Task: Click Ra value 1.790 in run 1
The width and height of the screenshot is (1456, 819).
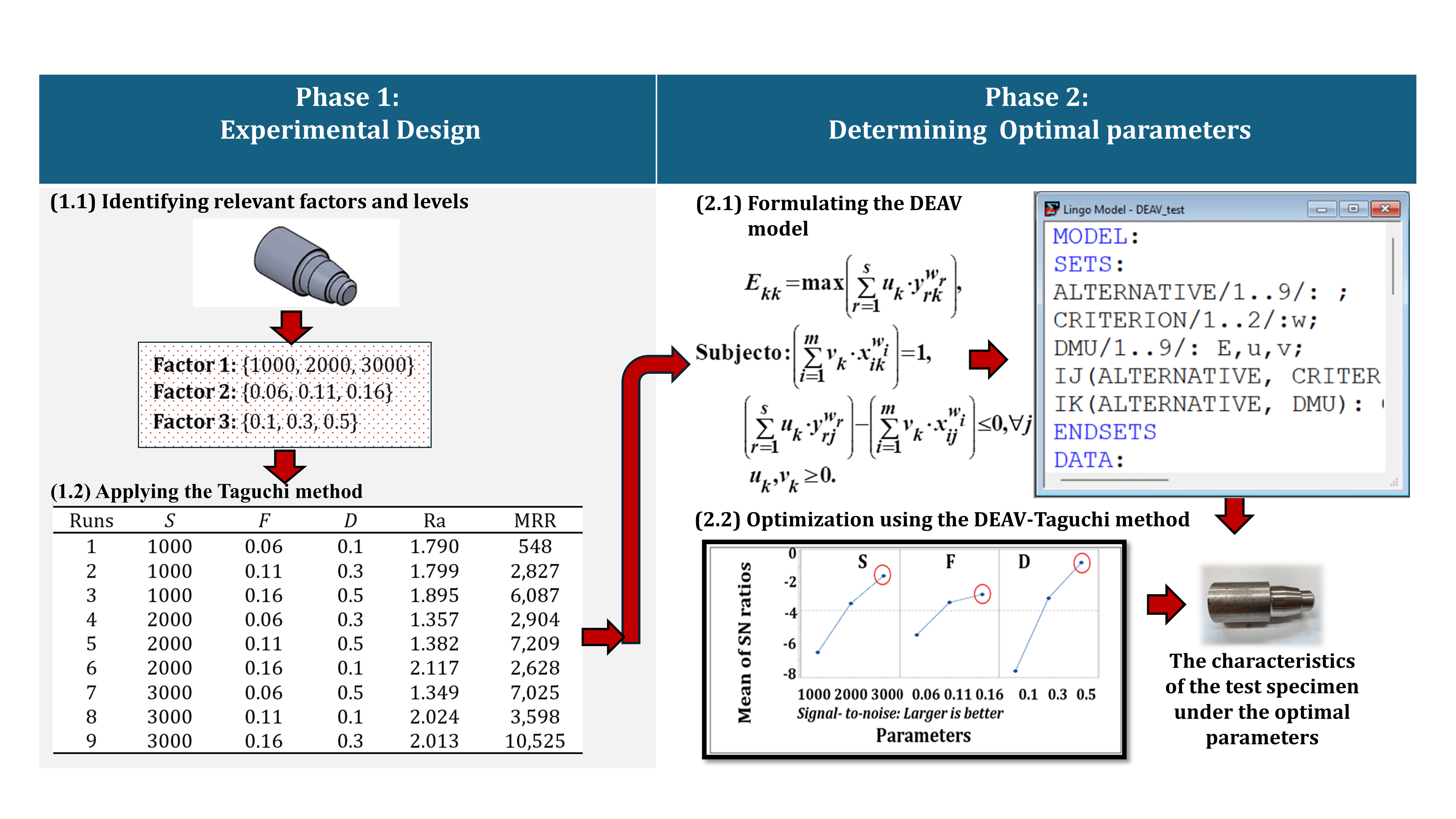Action: coord(434,546)
